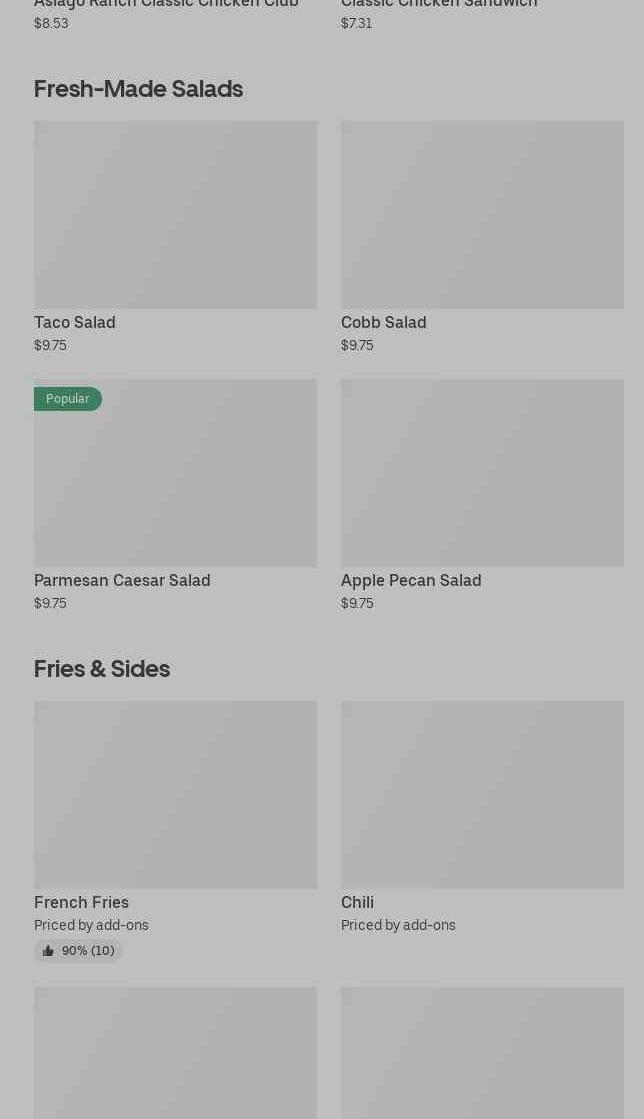Select the Cobb Salad image
Screen dimensions: 644x1119
click(x=482, y=215)
